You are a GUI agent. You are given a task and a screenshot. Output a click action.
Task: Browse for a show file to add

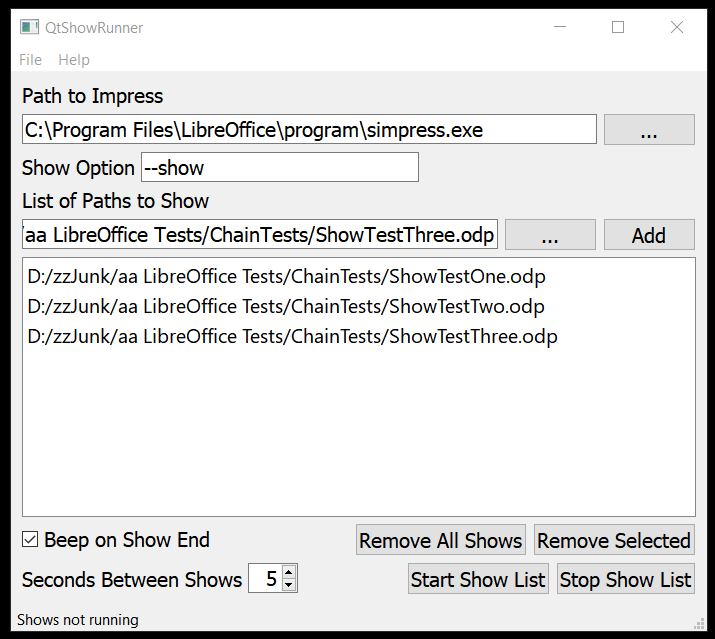[x=550, y=235]
